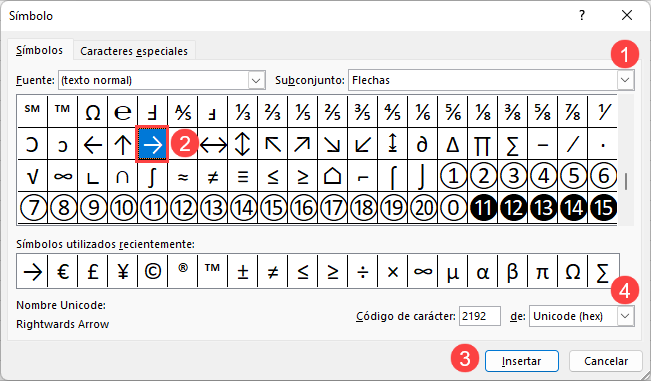Choose the euro sign in recently used symbols
Image resolution: width=651 pixels, height=381 pixels.
pos(63,271)
